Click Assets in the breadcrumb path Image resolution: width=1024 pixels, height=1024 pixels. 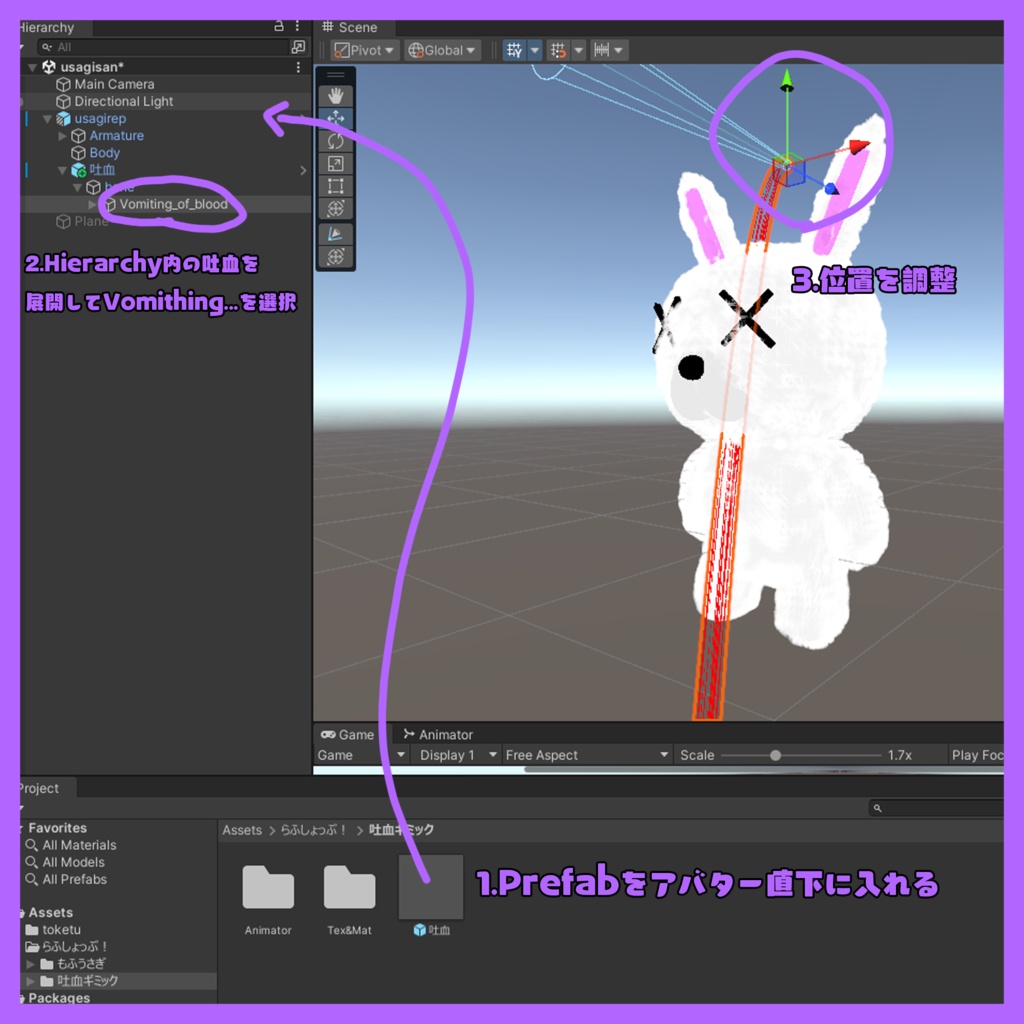point(241,829)
